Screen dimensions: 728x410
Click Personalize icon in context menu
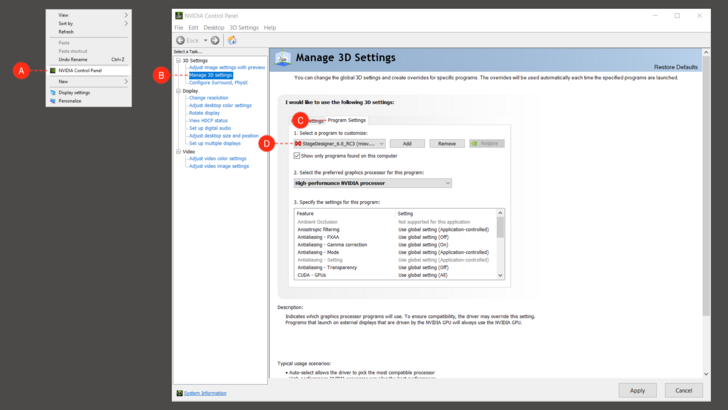coord(53,101)
